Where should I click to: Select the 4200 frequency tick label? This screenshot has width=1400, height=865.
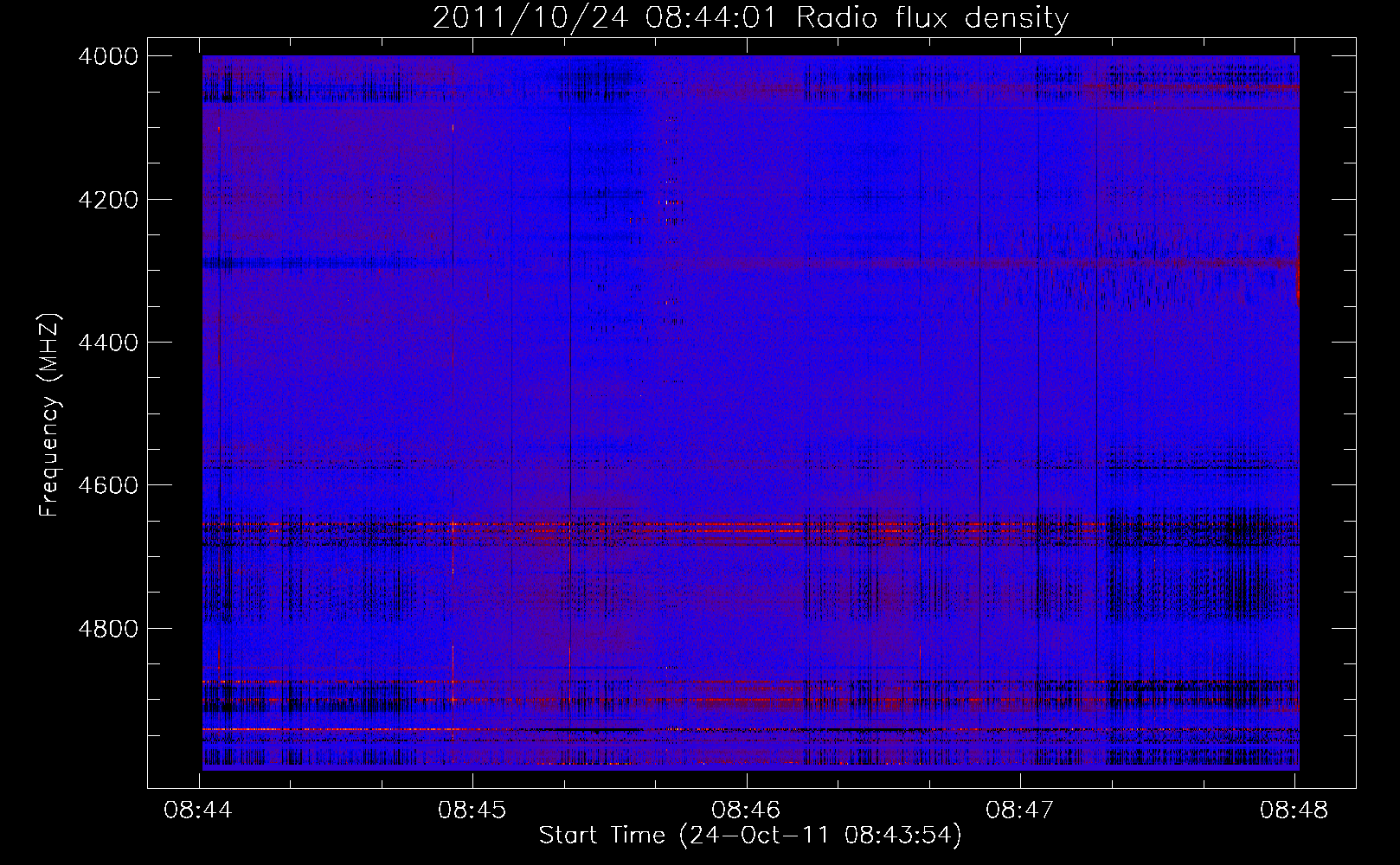108,200
